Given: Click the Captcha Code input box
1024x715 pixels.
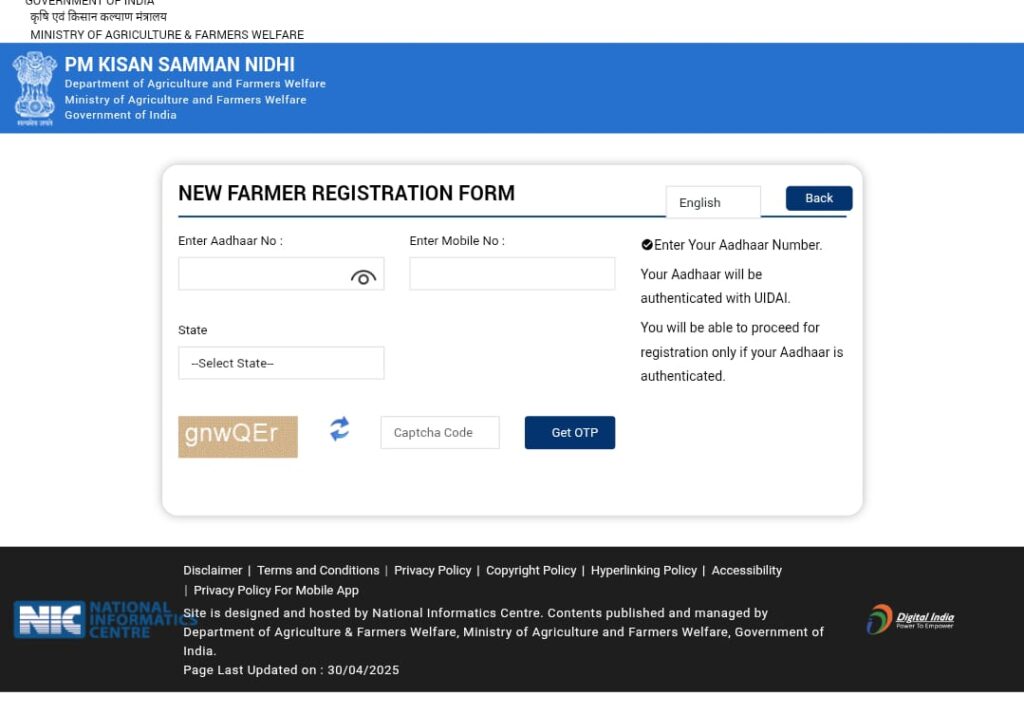Looking at the screenshot, I should tap(440, 432).
